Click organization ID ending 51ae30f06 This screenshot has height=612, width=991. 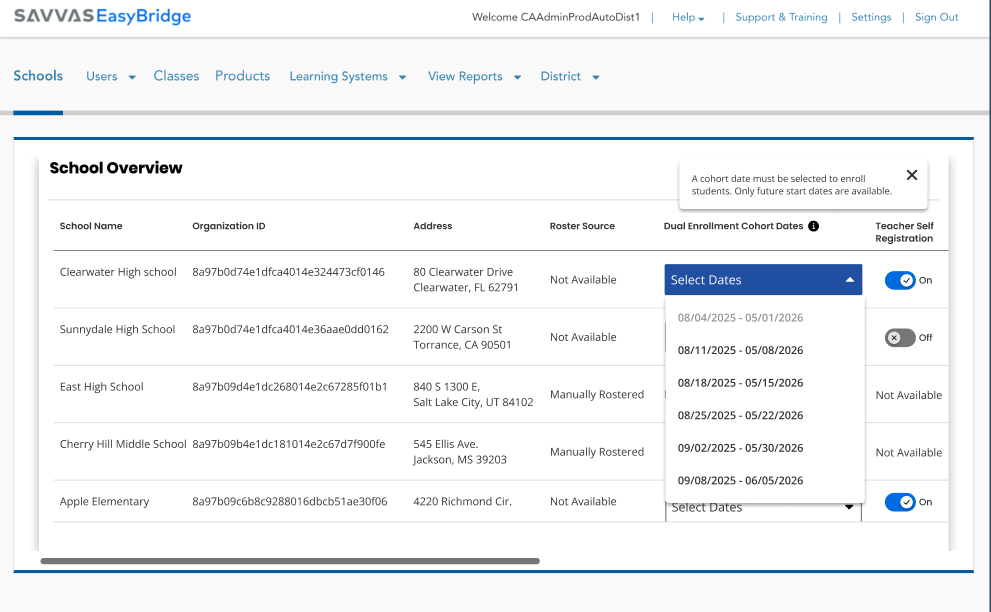(x=289, y=501)
